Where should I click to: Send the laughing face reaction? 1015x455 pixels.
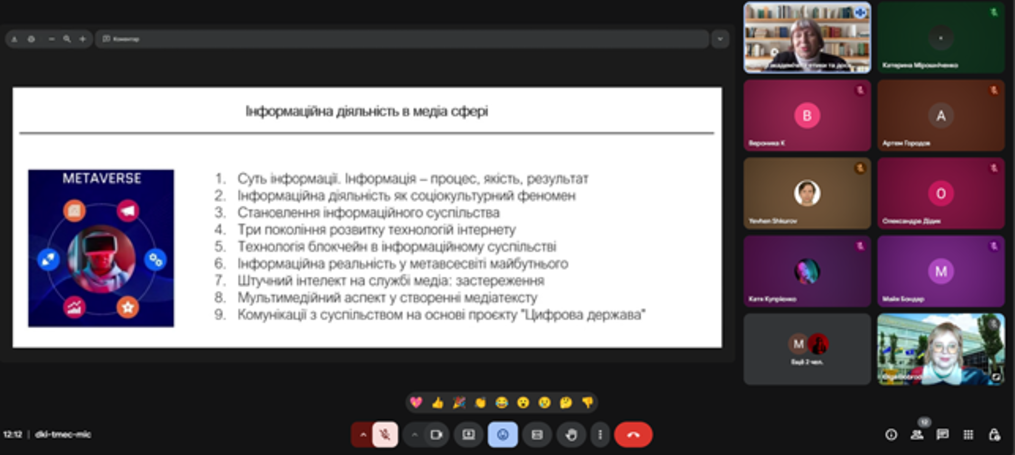(502, 403)
